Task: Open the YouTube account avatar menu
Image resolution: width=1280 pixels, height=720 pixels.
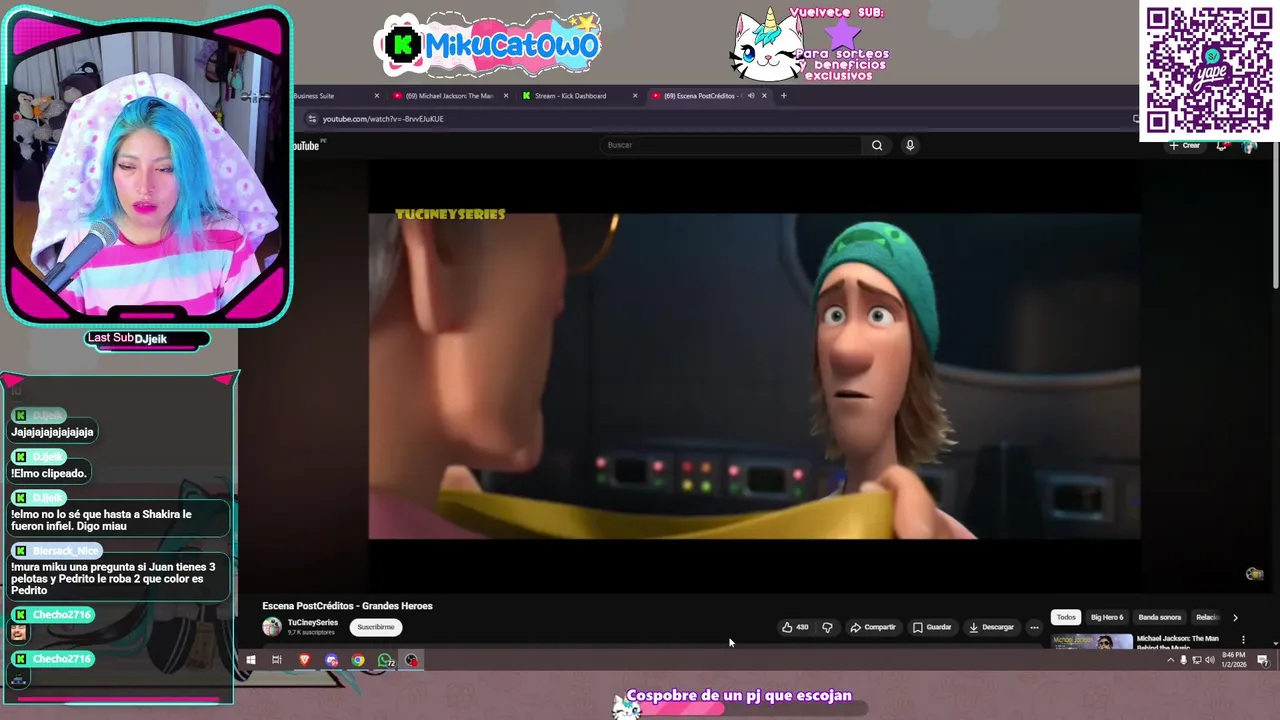Action: (x=1249, y=146)
